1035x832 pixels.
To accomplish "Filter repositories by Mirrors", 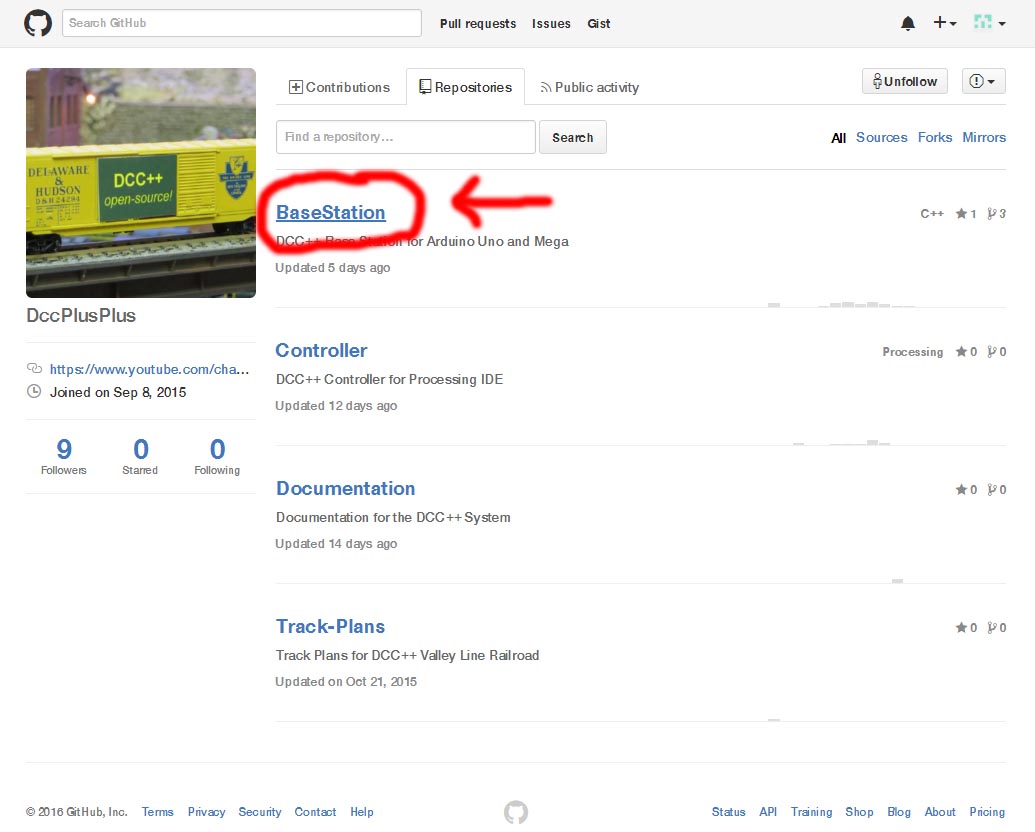I will [x=984, y=137].
